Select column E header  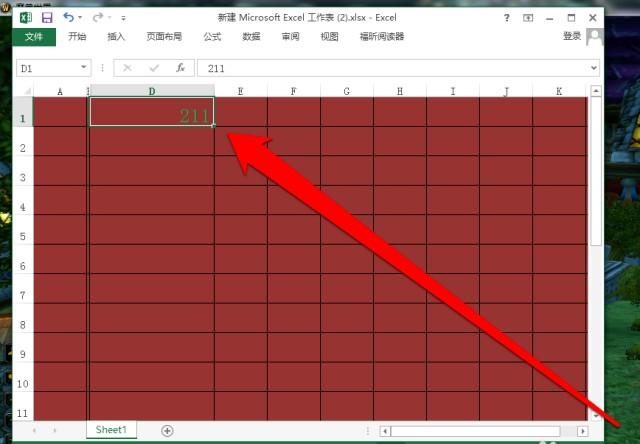[x=241, y=91]
